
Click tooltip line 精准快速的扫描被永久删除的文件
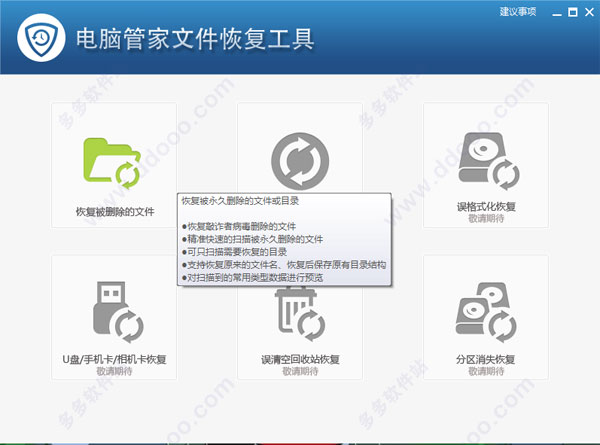(253, 239)
